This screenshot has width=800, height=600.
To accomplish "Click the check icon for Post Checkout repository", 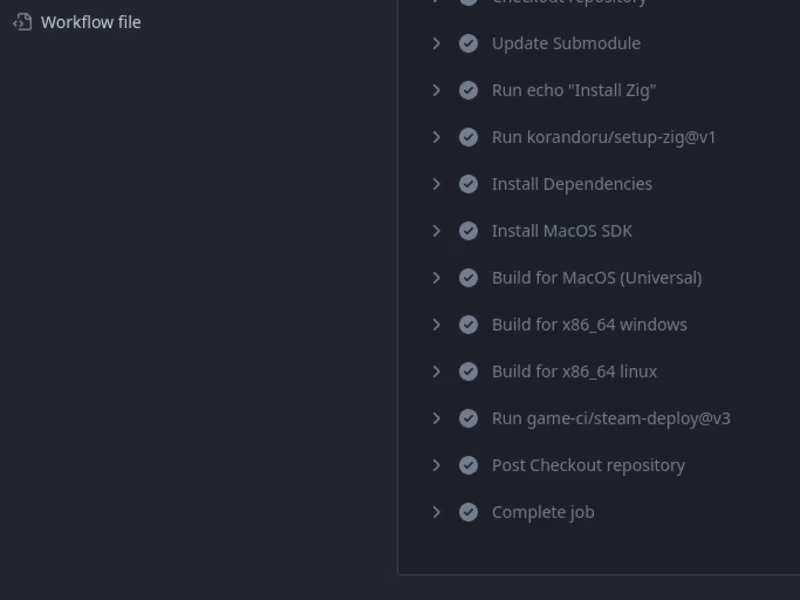I will coord(468,465).
